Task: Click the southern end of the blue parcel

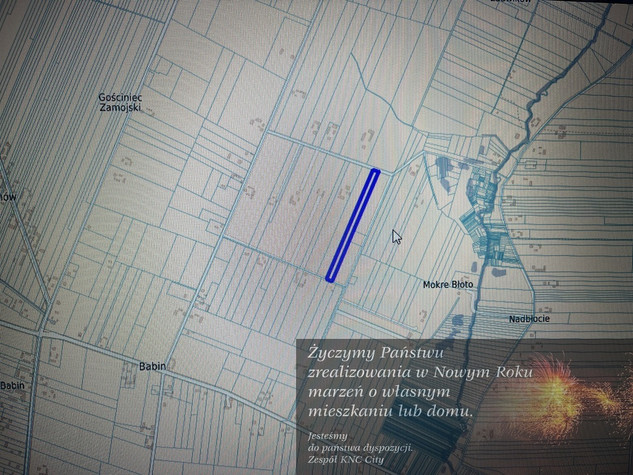Action: tap(332, 276)
